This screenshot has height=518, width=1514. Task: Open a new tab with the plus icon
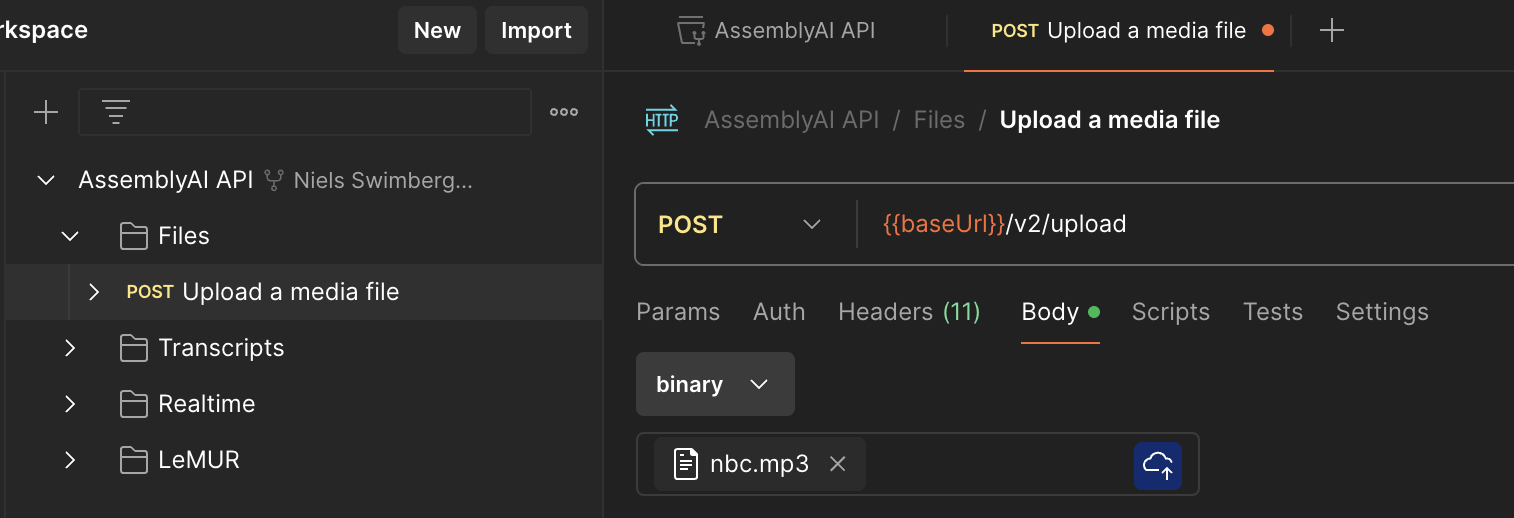[1331, 31]
